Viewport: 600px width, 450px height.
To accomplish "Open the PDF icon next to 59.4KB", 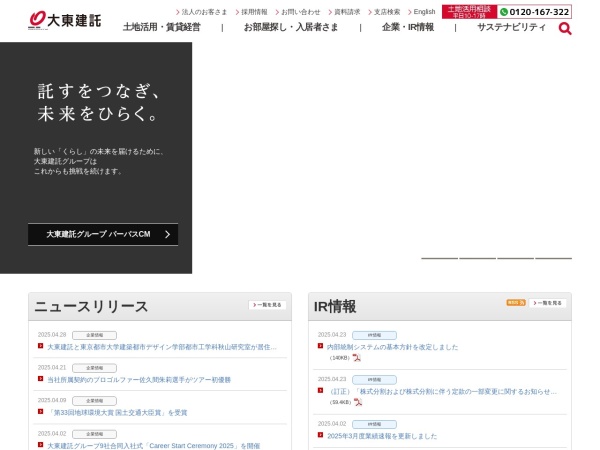I will pos(358,402).
